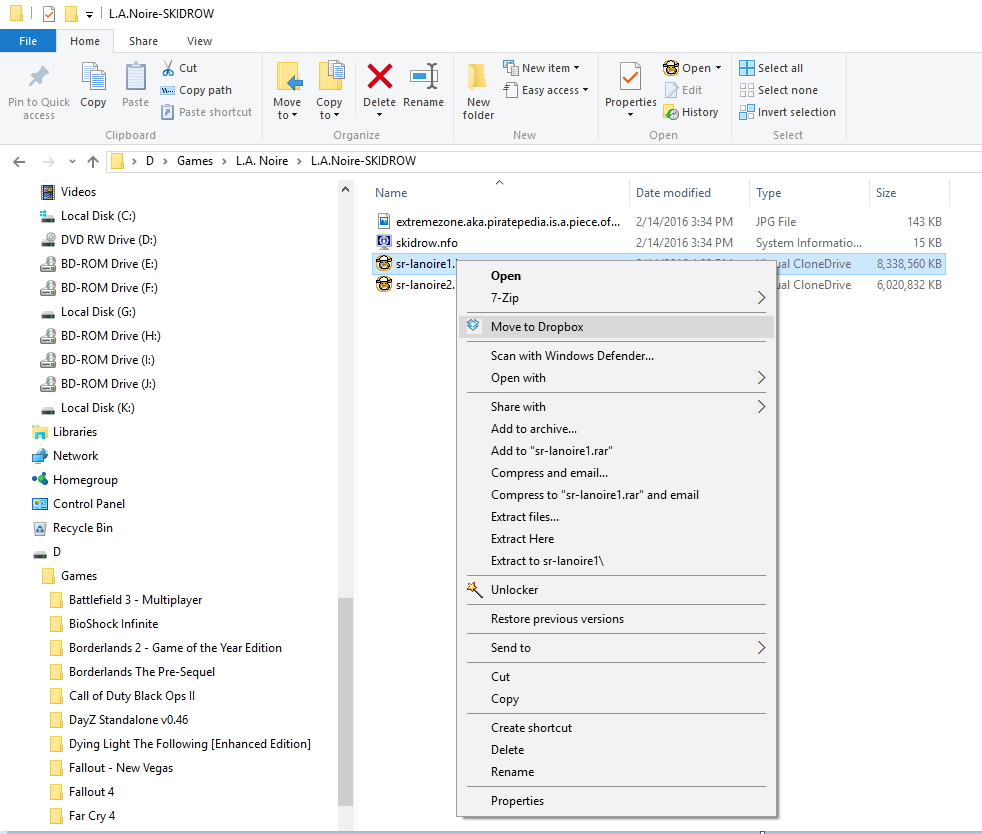Viewport: 982px width, 834px height.
Task: Open the Easy access dropdown
Action: (585, 90)
